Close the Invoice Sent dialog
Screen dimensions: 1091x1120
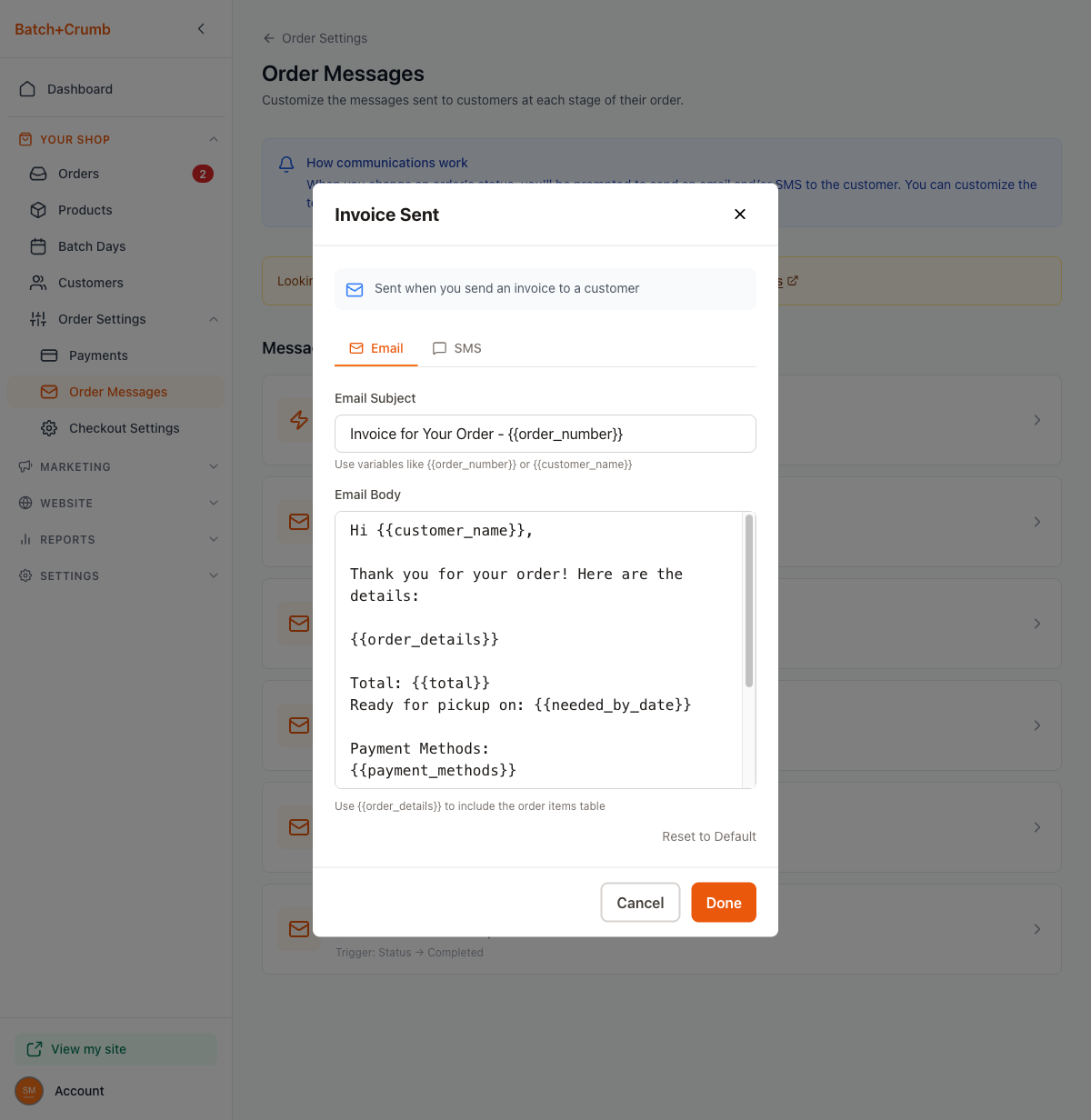740,215
